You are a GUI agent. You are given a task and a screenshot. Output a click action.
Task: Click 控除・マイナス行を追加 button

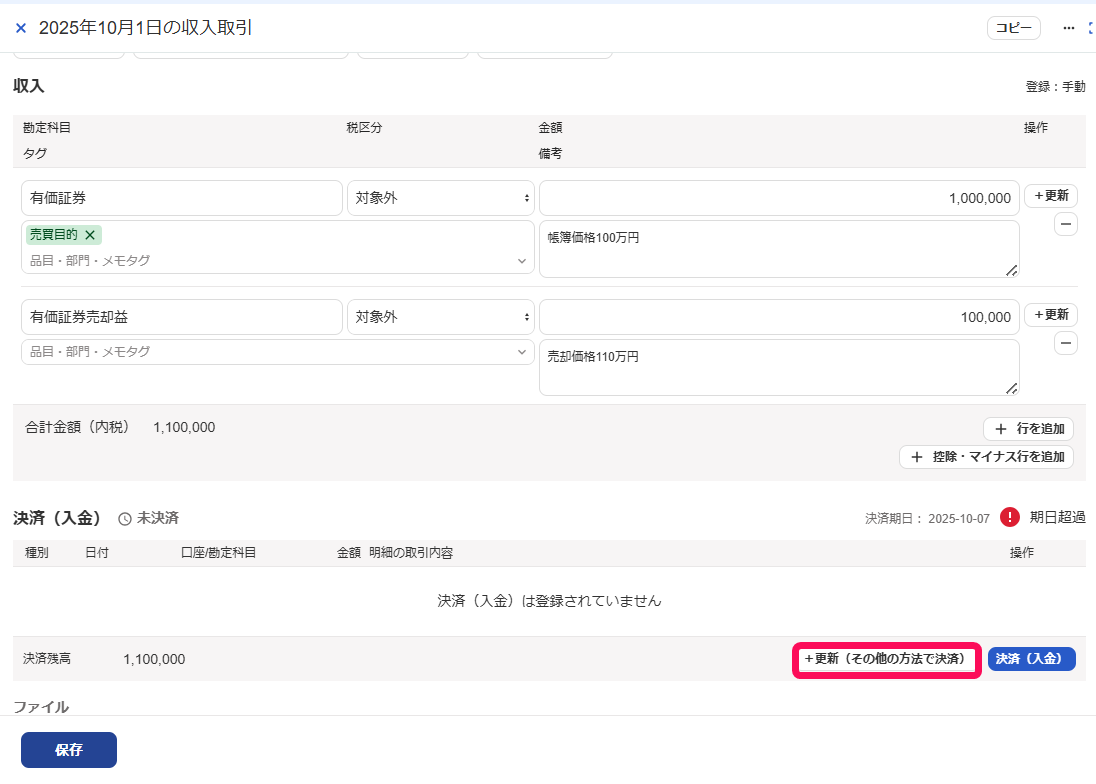[986, 457]
